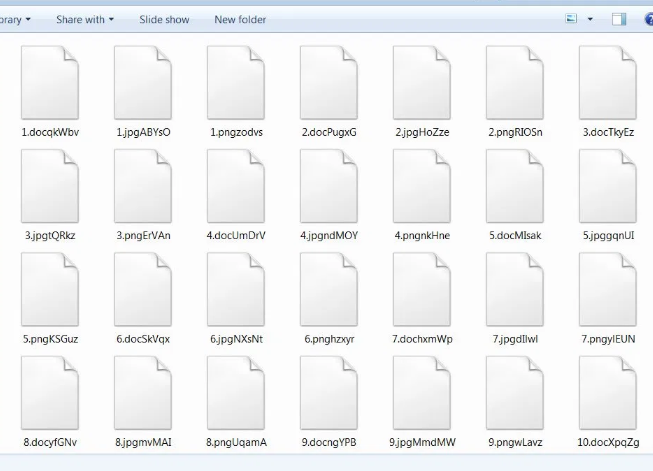The image size is (653, 471).
Task: Open the Include in library dropdown
Action: point(14,19)
